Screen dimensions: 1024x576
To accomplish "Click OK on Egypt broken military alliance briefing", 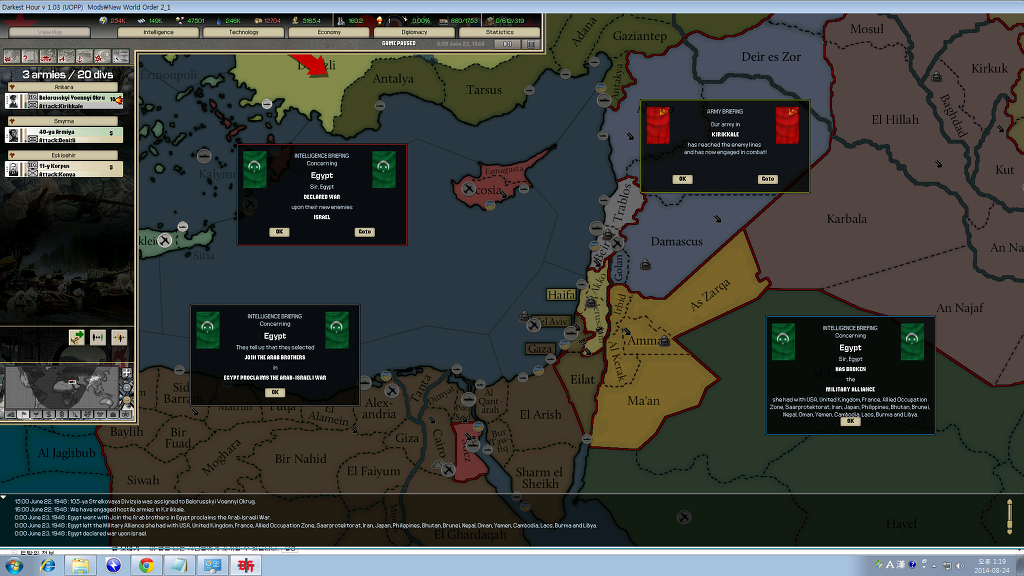I will [x=850, y=421].
